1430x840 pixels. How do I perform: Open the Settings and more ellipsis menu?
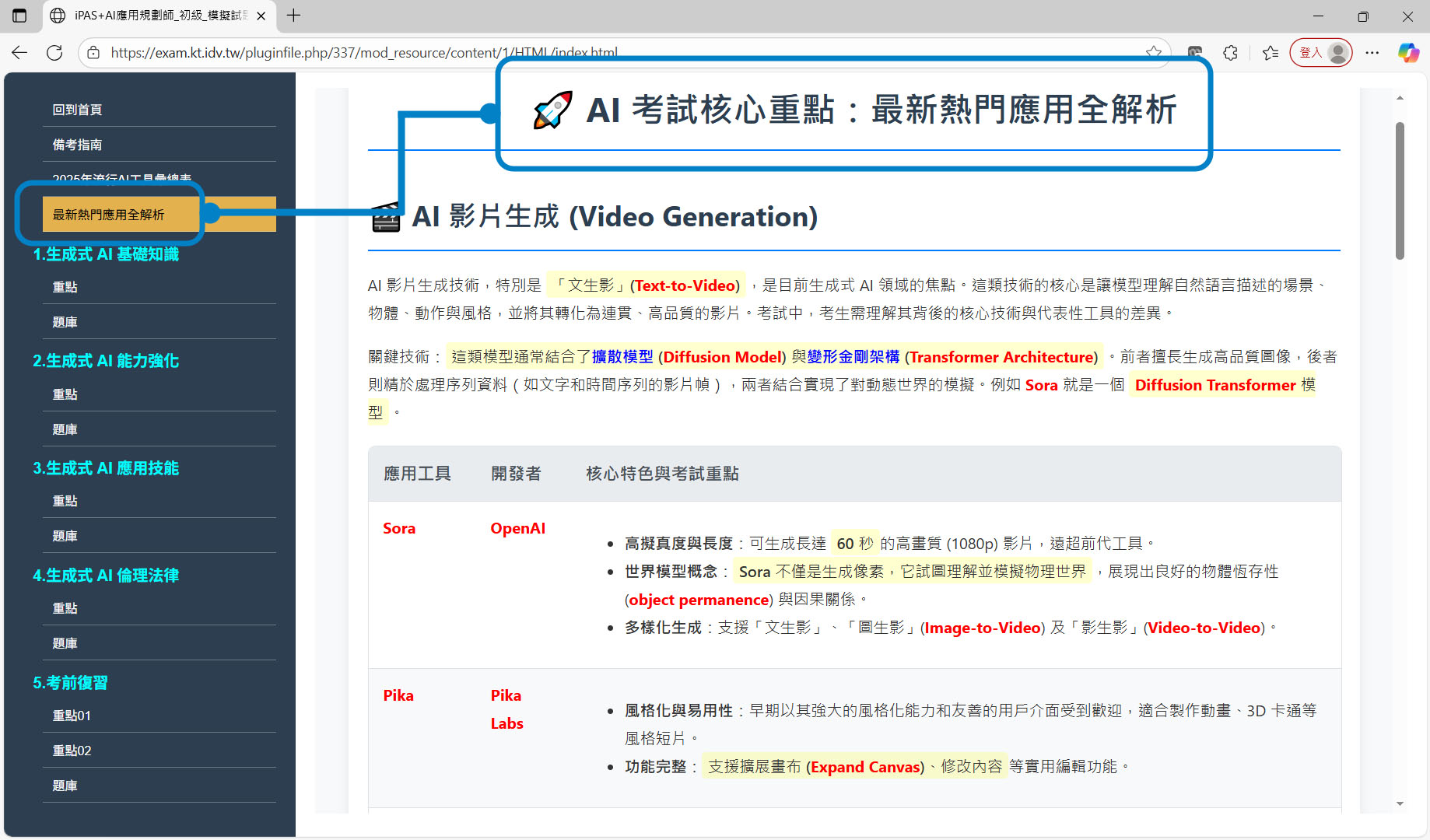[x=1372, y=53]
